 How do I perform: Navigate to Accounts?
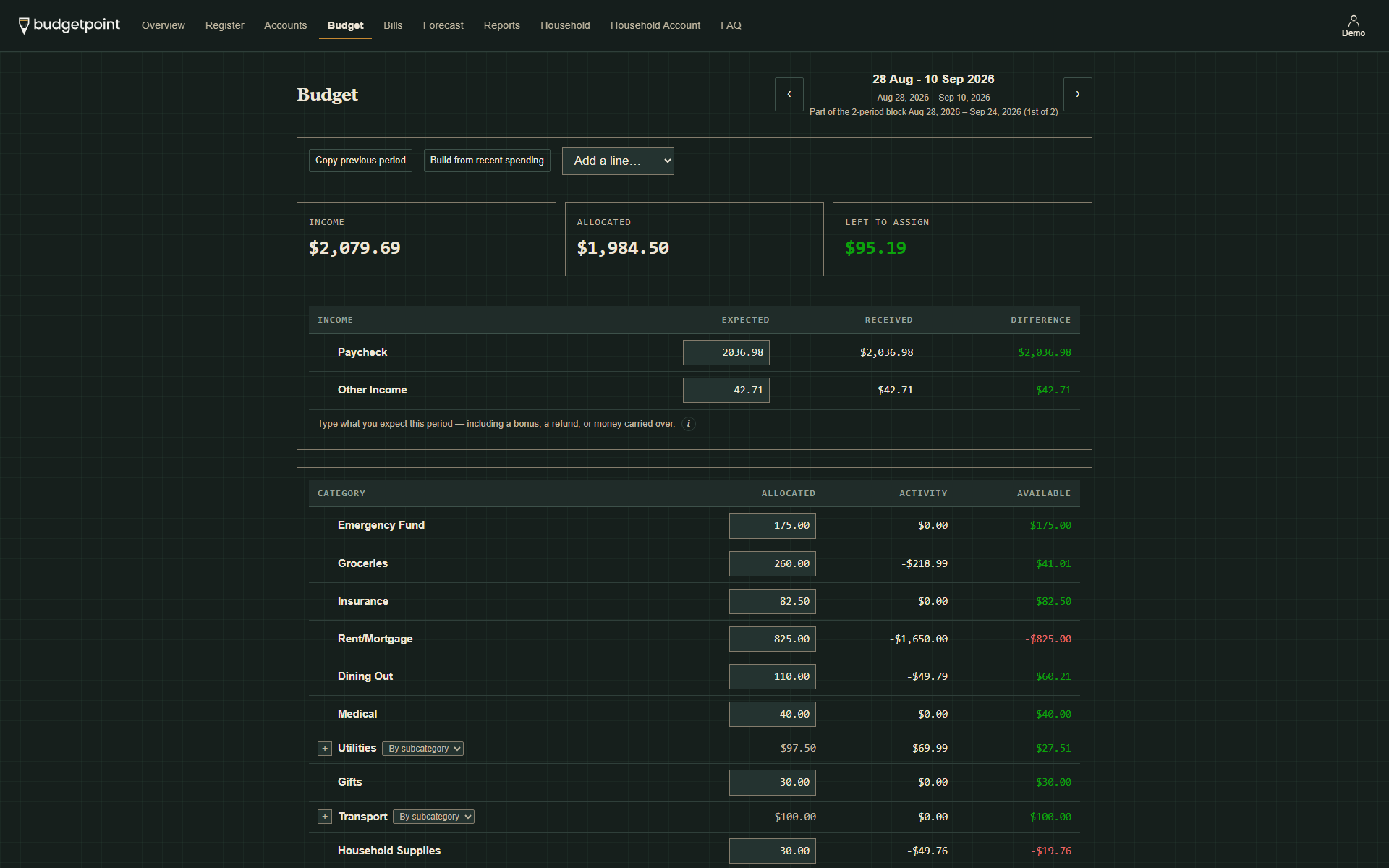(x=286, y=25)
